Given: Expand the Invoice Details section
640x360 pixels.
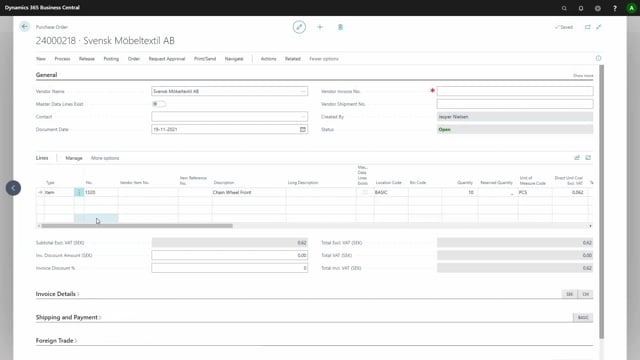Looking at the screenshot, I should pyautogui.click(x=57, y=294).
